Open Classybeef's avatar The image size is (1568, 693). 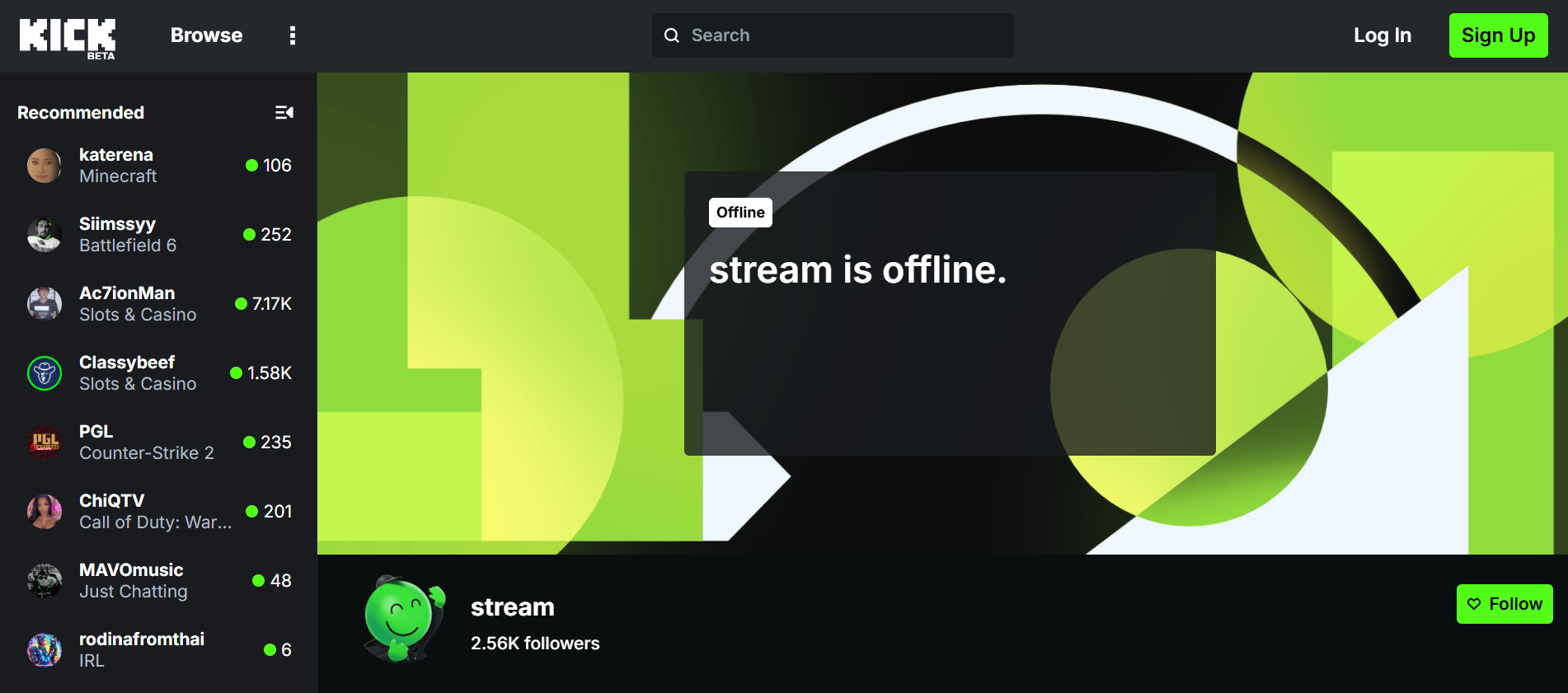[45, 373]
